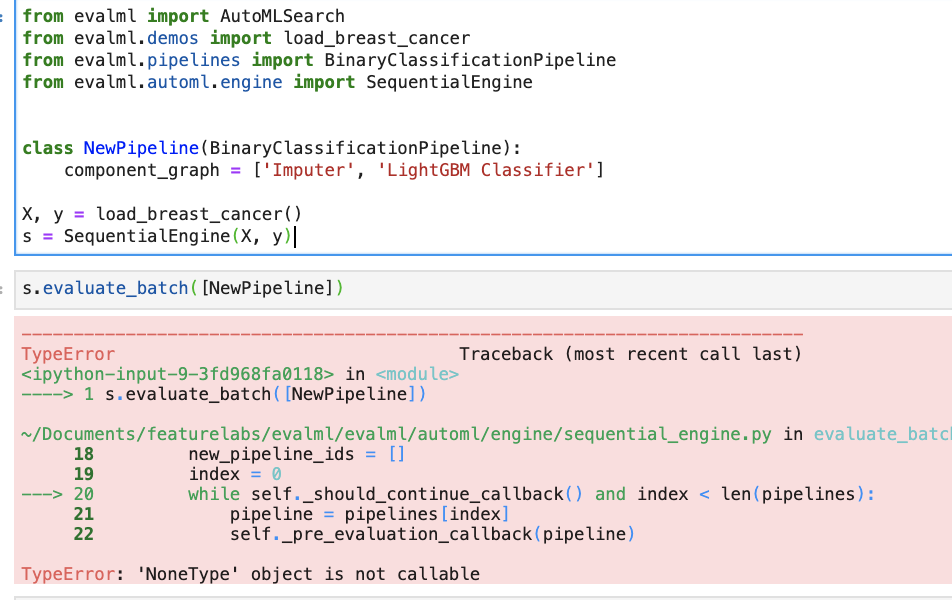Click '<module>' text in traceback
Viewport: 952px width, 600px height.
417,374
